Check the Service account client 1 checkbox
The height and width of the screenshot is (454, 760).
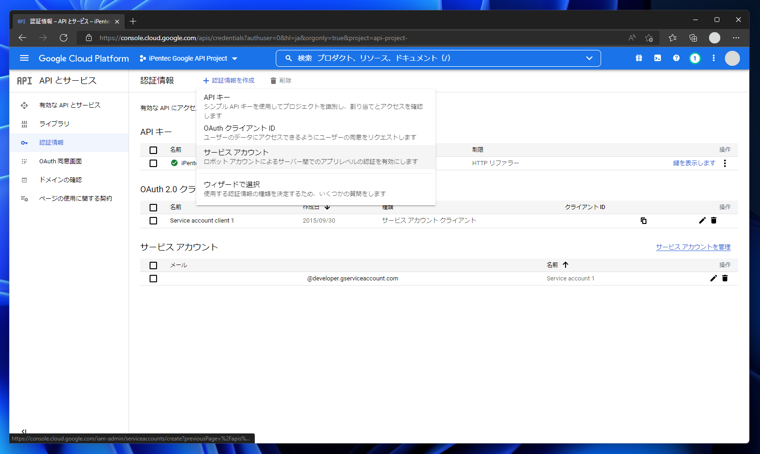tap(153, 220)
